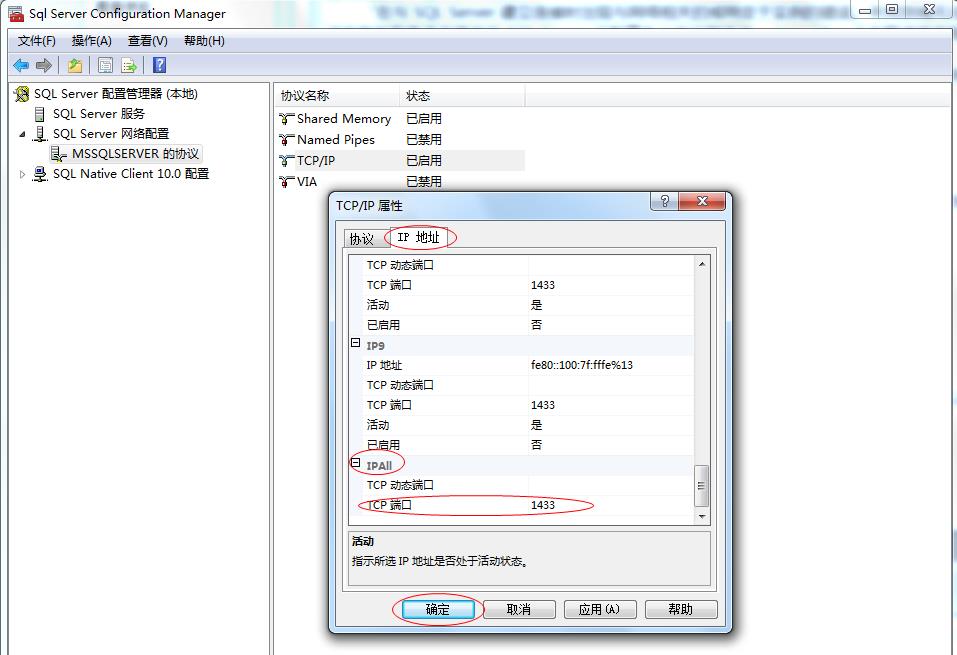Click the 确定 button
Image resolution: width=957 pixels, height=655 pixels.
tap(436, 608)
